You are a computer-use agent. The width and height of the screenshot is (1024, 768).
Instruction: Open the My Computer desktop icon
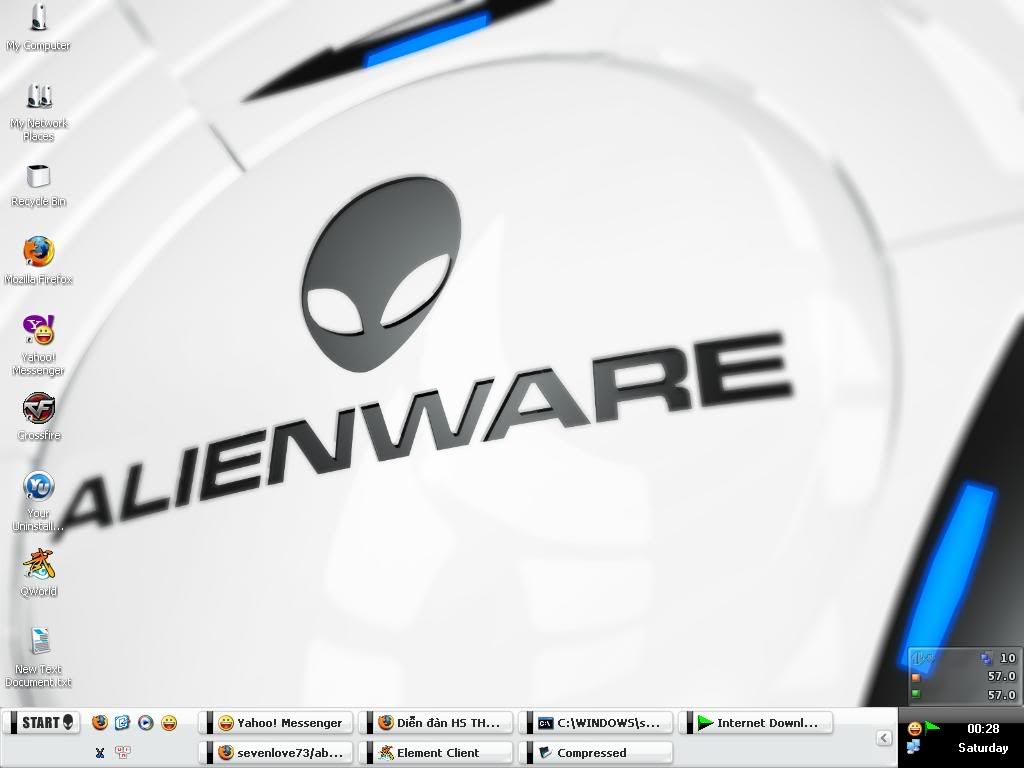coord(39,26)
